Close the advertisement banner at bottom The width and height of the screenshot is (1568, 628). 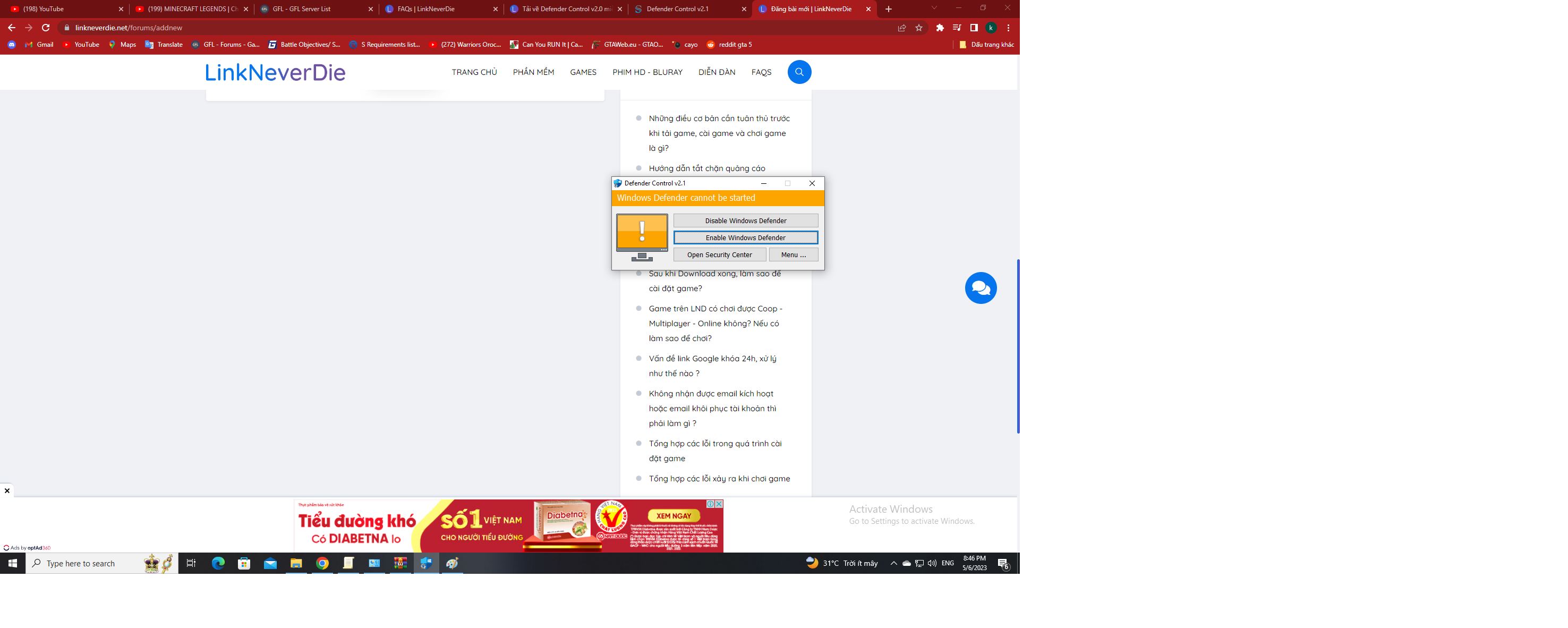coord(7,491)
